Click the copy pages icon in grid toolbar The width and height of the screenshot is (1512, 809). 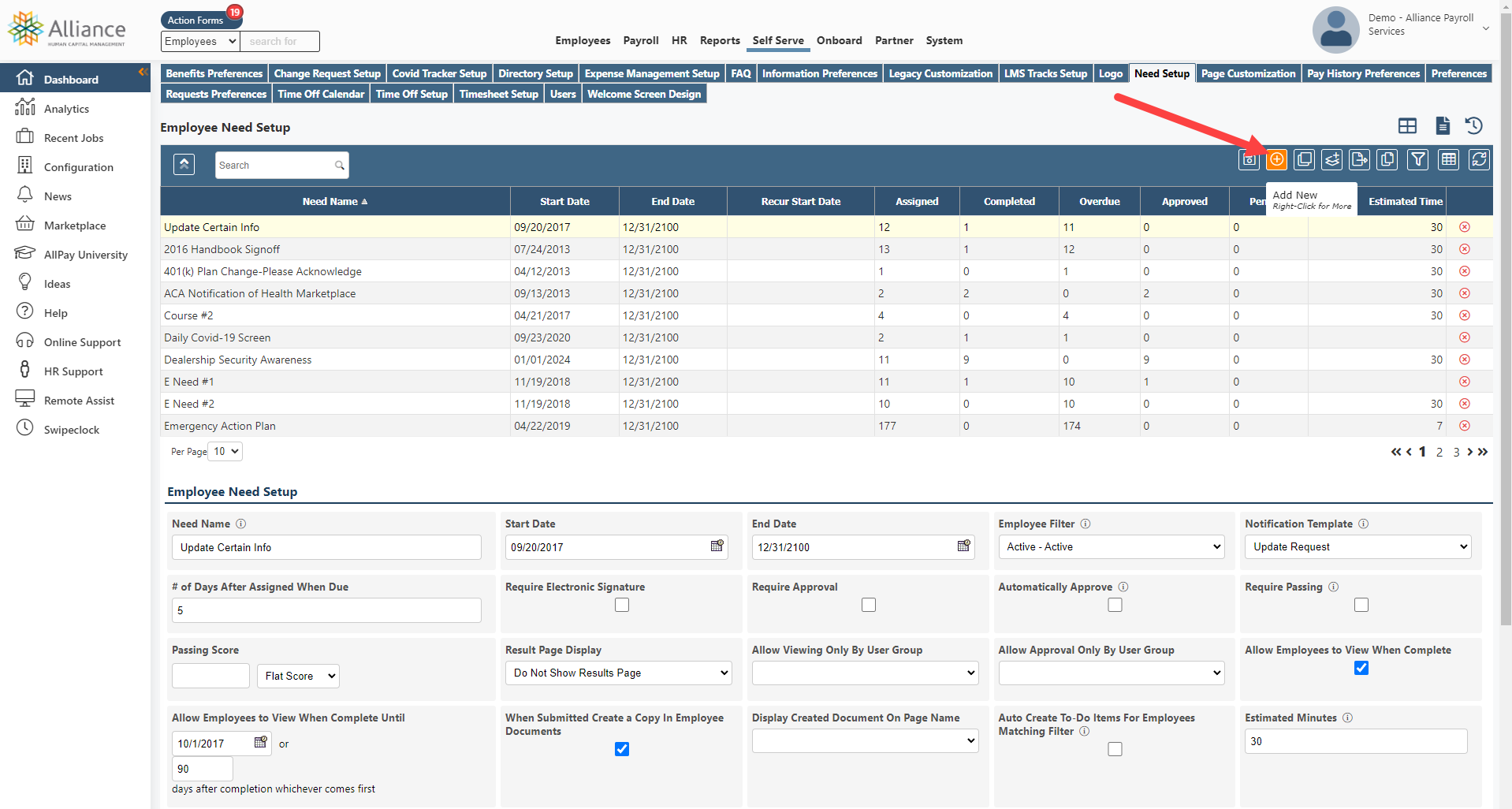click(x=1387, y=160)
